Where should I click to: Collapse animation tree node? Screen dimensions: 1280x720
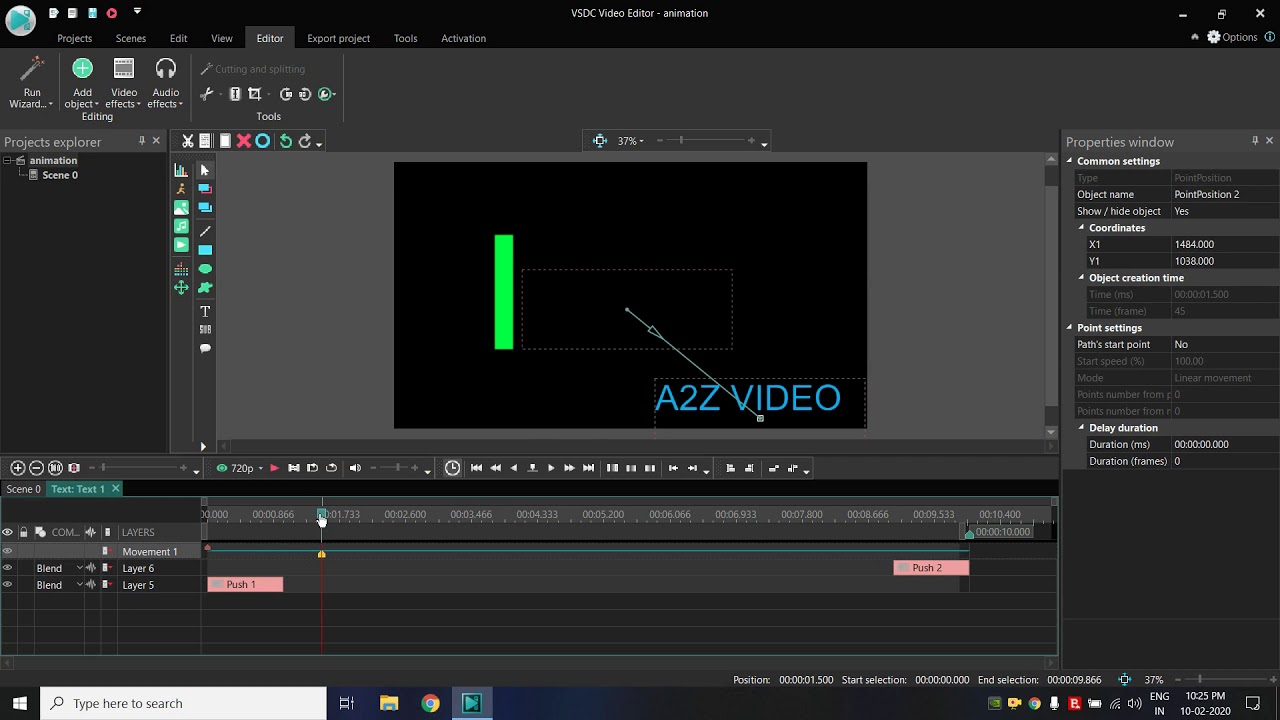point(8,160)
